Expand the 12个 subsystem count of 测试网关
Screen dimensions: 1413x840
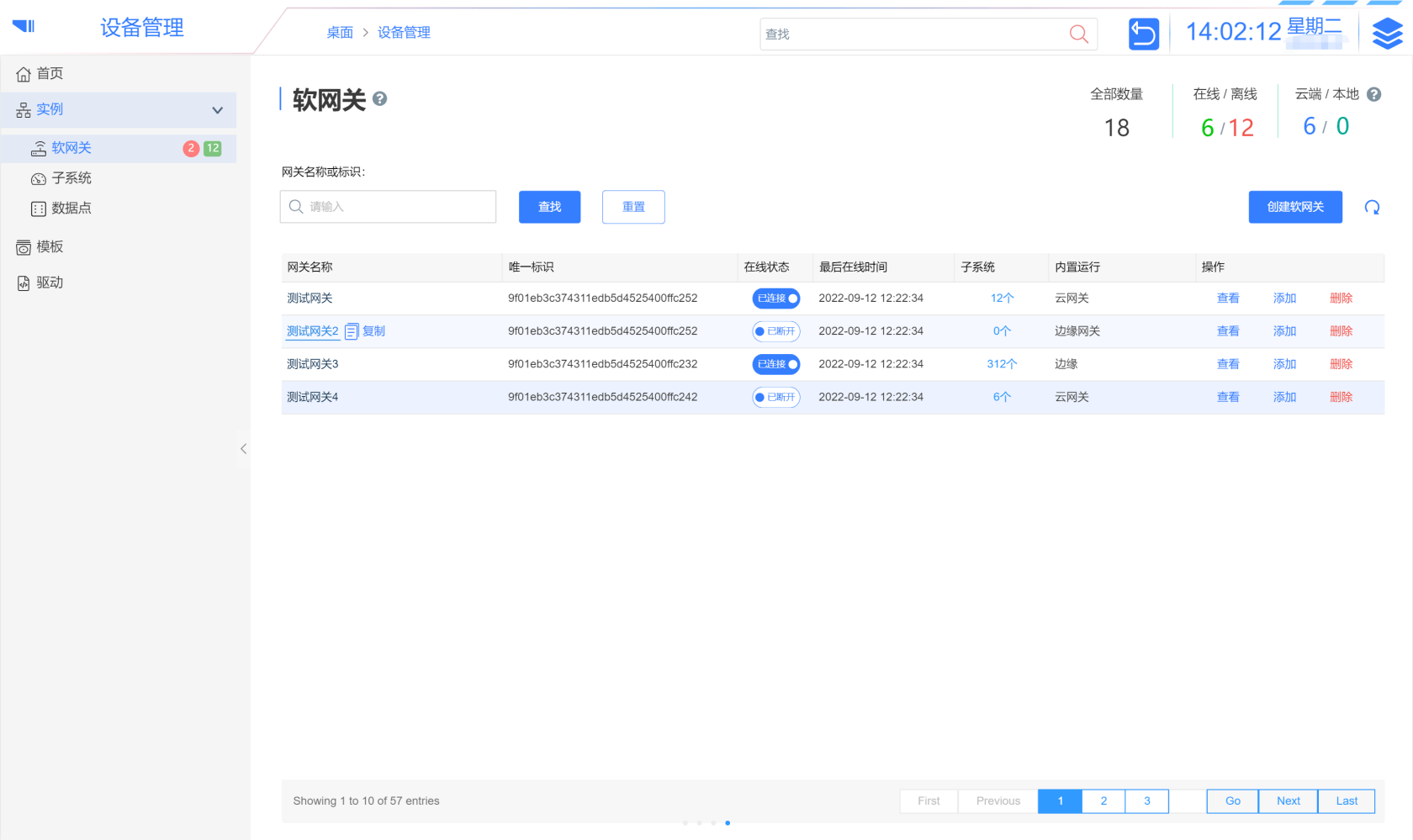tap(1002, 298)
